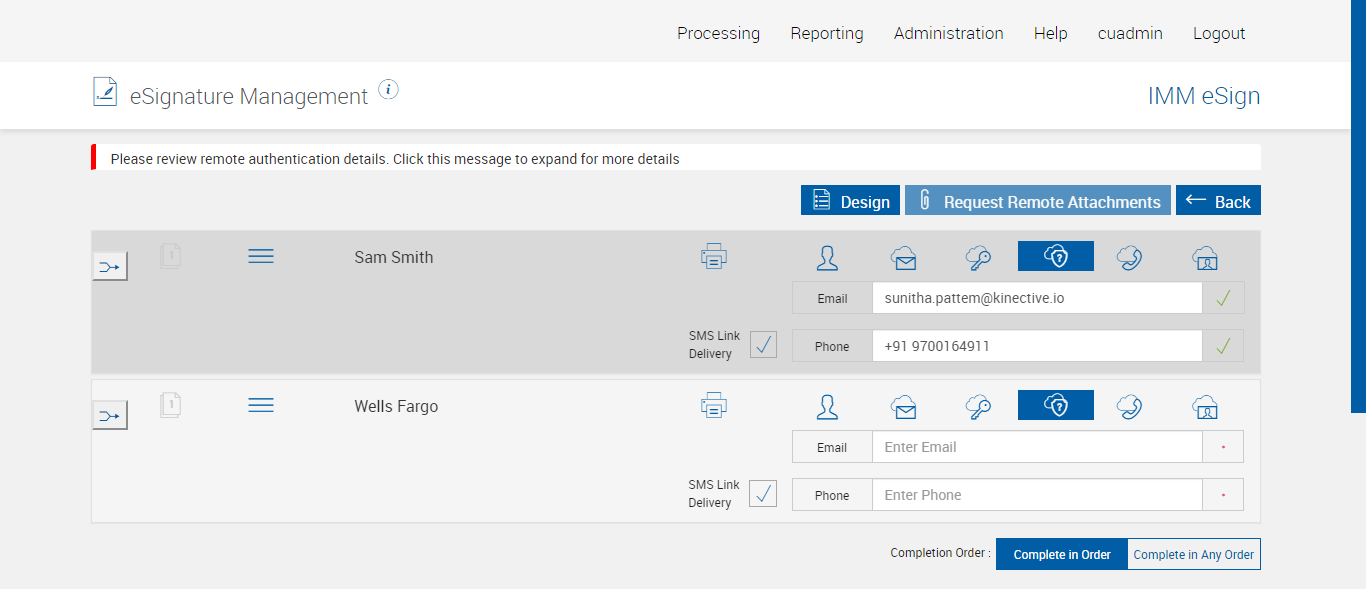This screenshot has height=589, width=1366.
Task: Expand the remote authentication review message
Action: [395, 159]
